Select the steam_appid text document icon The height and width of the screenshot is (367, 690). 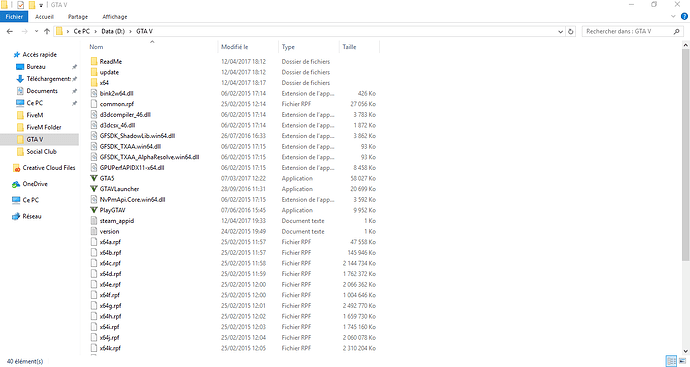point(94,220)
